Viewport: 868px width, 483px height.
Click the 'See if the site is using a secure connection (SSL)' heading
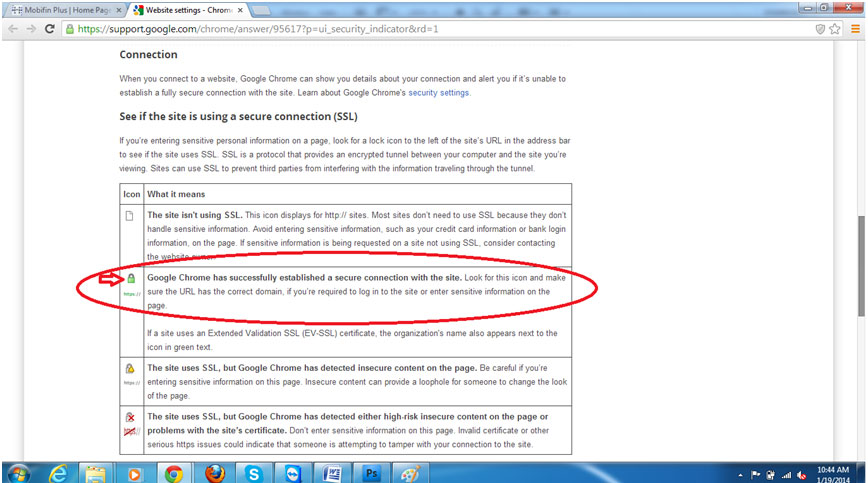tap(239, 116)
